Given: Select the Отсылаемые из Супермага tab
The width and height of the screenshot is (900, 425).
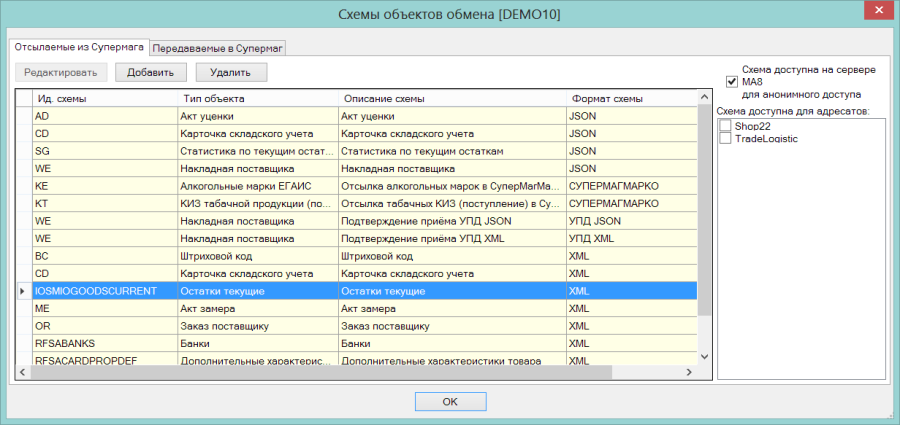Looking at the screenshot, I should coord(79,48).
